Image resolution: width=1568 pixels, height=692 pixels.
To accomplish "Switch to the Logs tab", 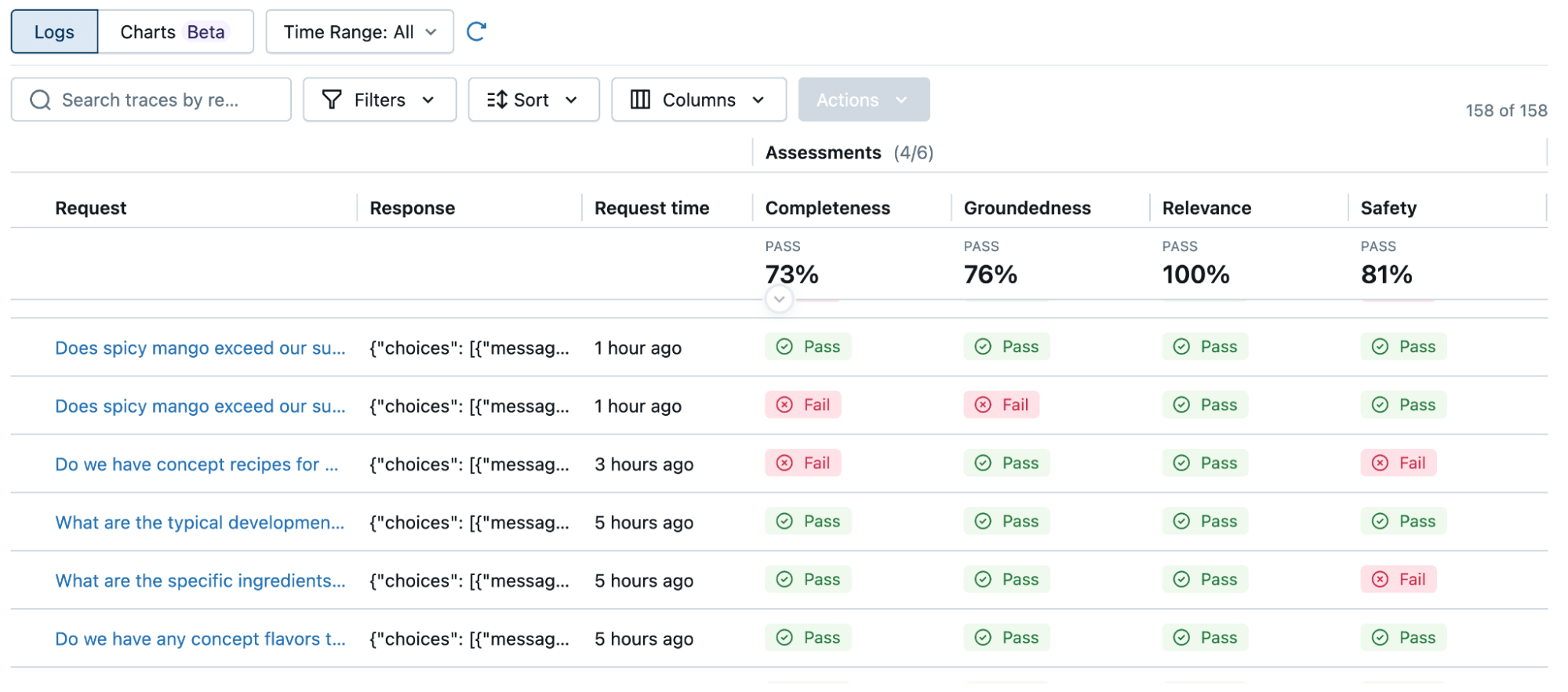I will [54, 32].
